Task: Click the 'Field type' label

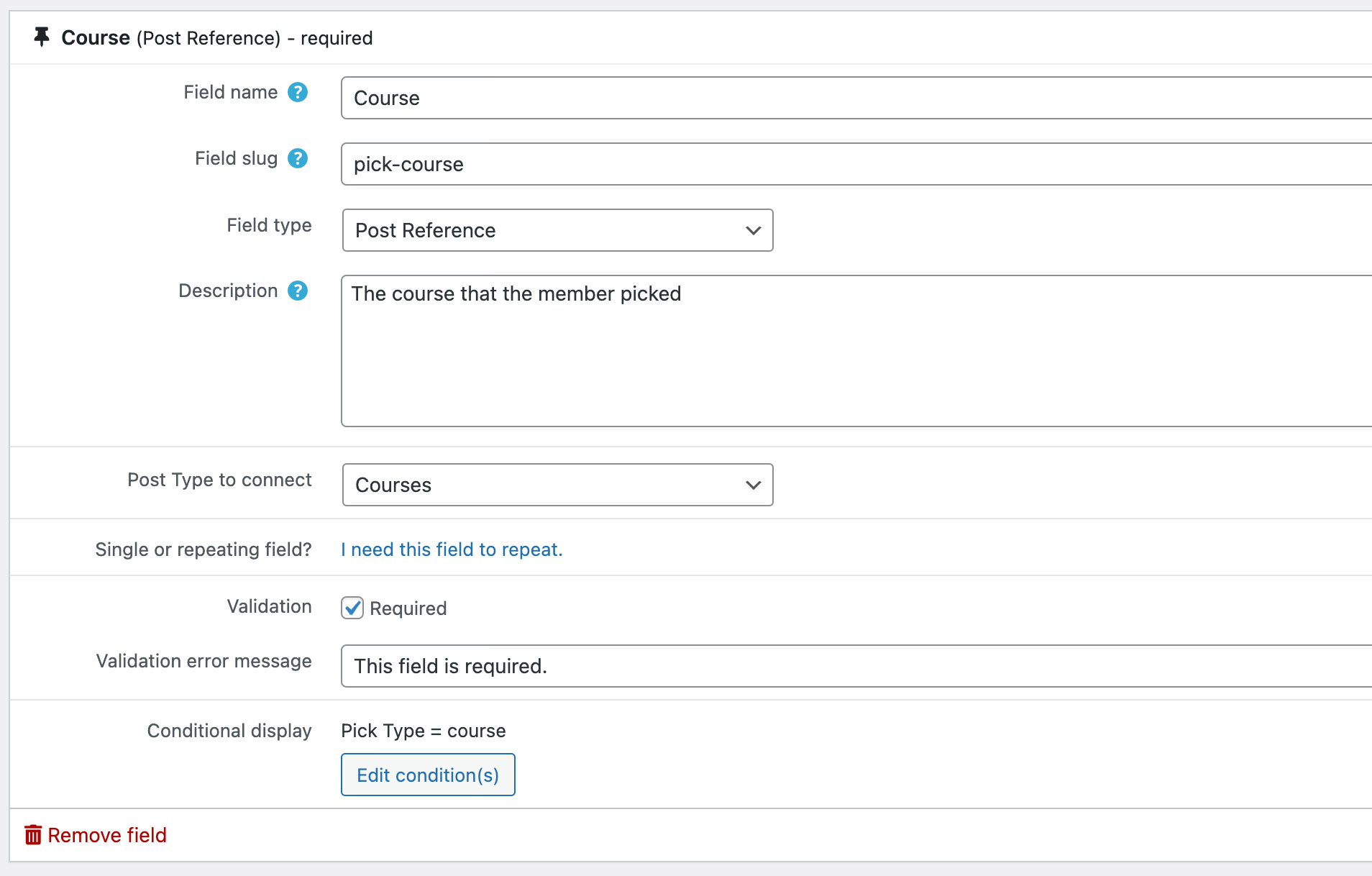Action: click(269, 225)
